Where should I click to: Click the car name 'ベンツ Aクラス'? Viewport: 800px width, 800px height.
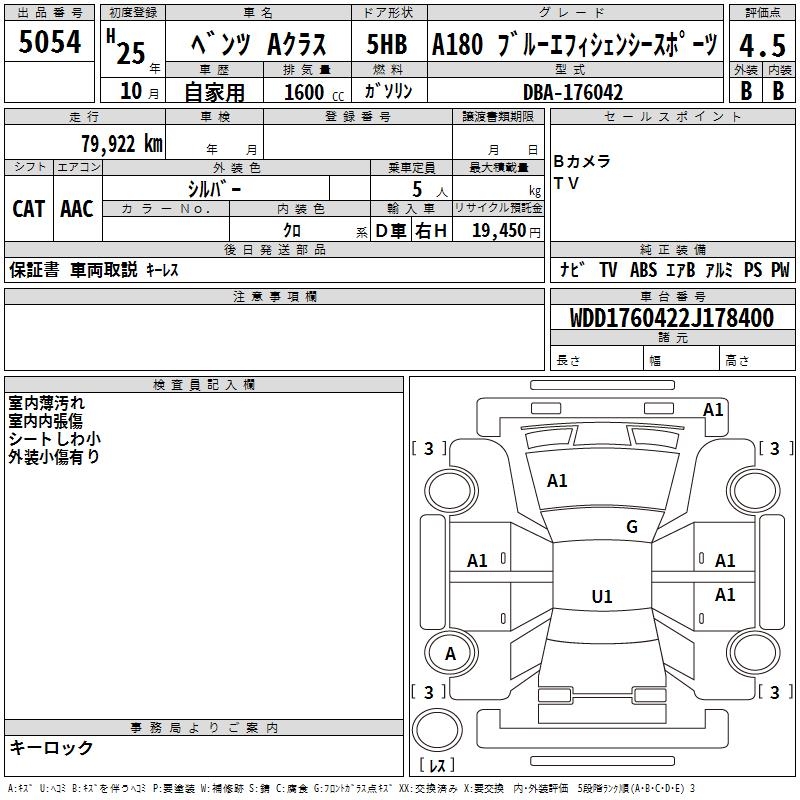pos(258,44)
